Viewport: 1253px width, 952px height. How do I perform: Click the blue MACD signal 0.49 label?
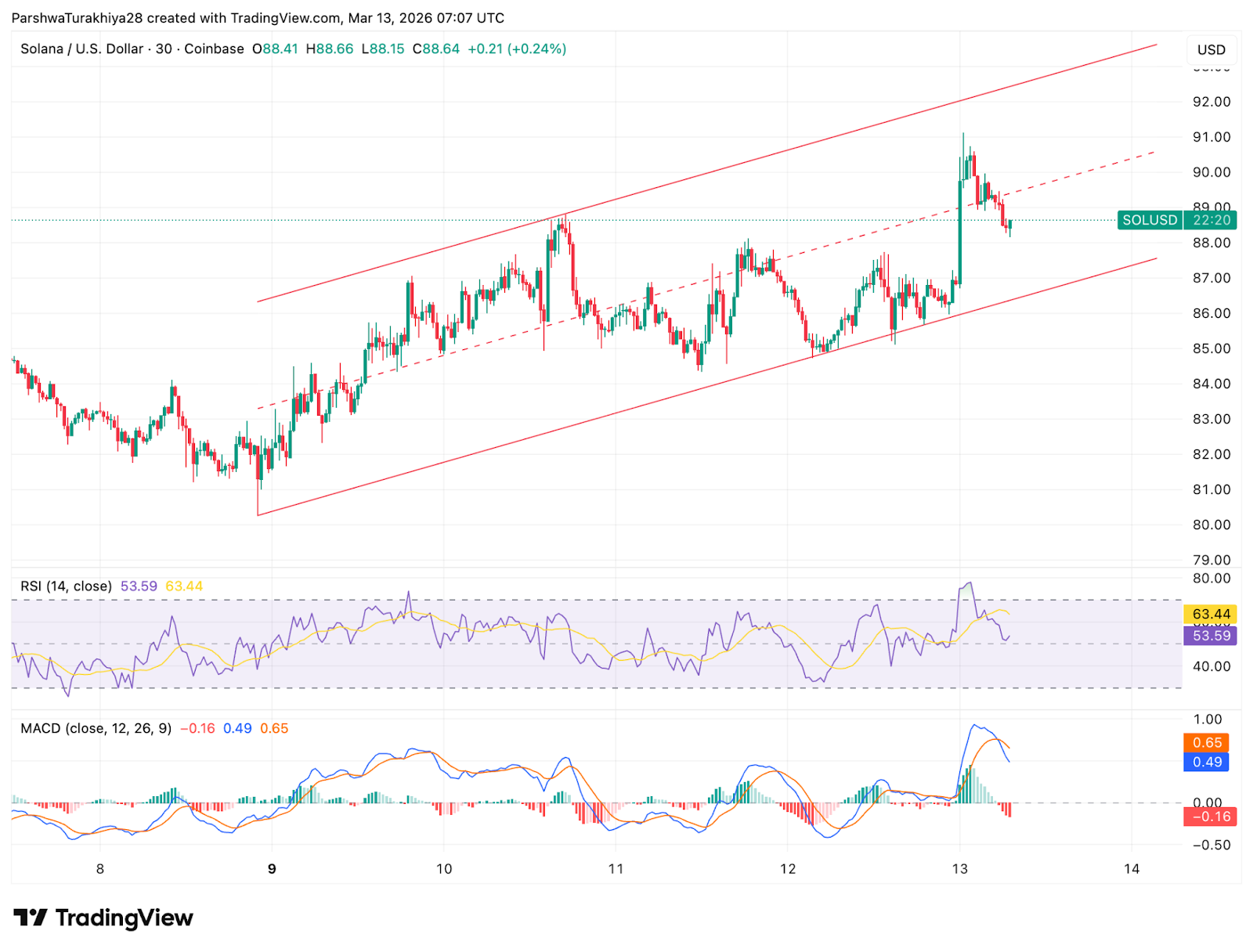tap(1207, 763)
